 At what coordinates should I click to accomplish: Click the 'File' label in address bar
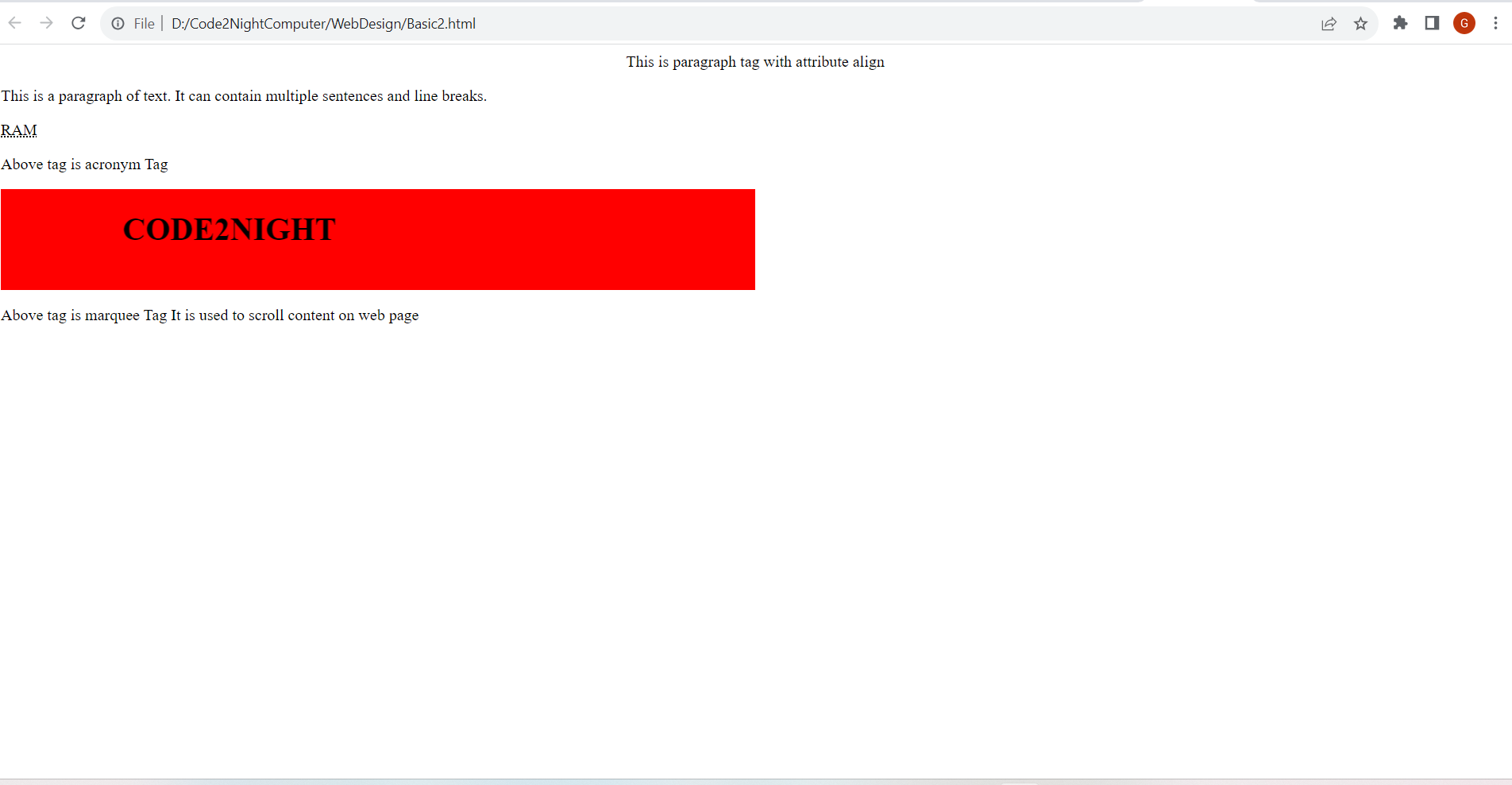pos(144,24)
